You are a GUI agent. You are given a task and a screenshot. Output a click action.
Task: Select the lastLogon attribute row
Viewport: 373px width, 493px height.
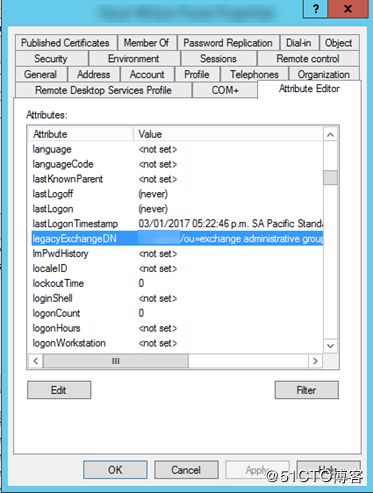pos(176,209)
